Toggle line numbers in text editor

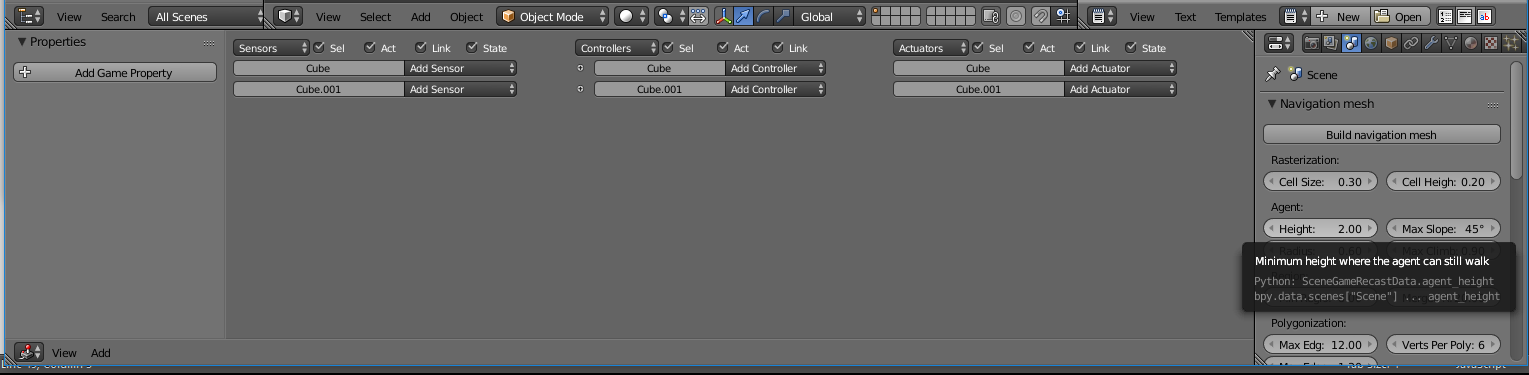(x=1446, y=16)
